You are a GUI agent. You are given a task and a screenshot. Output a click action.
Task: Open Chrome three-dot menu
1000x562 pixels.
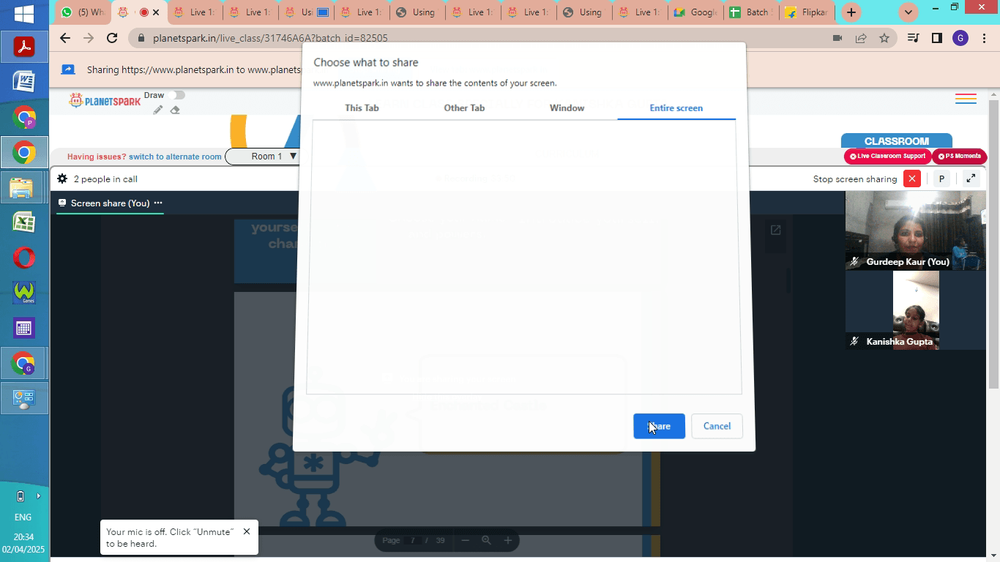985,38
